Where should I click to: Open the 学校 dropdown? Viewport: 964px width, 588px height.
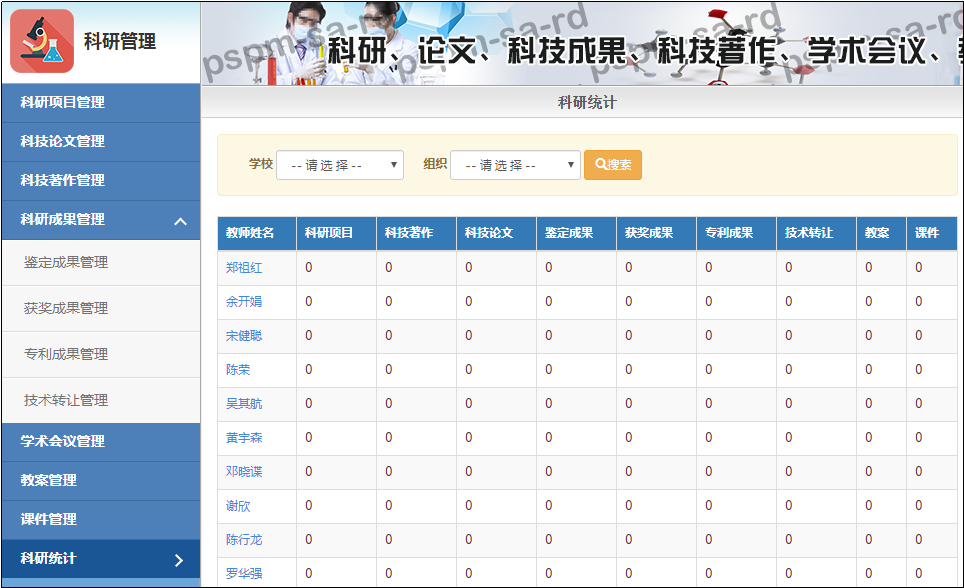[340, 165]
